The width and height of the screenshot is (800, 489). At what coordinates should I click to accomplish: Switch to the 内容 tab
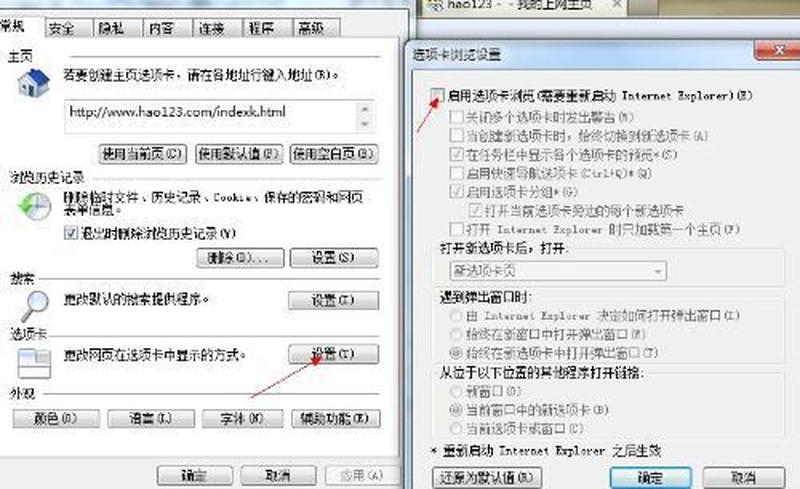click(167, 28)
